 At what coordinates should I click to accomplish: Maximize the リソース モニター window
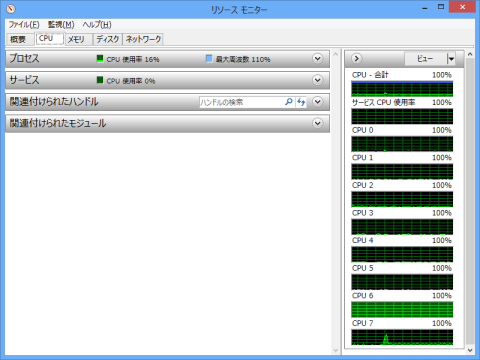(x=441, y=7)
